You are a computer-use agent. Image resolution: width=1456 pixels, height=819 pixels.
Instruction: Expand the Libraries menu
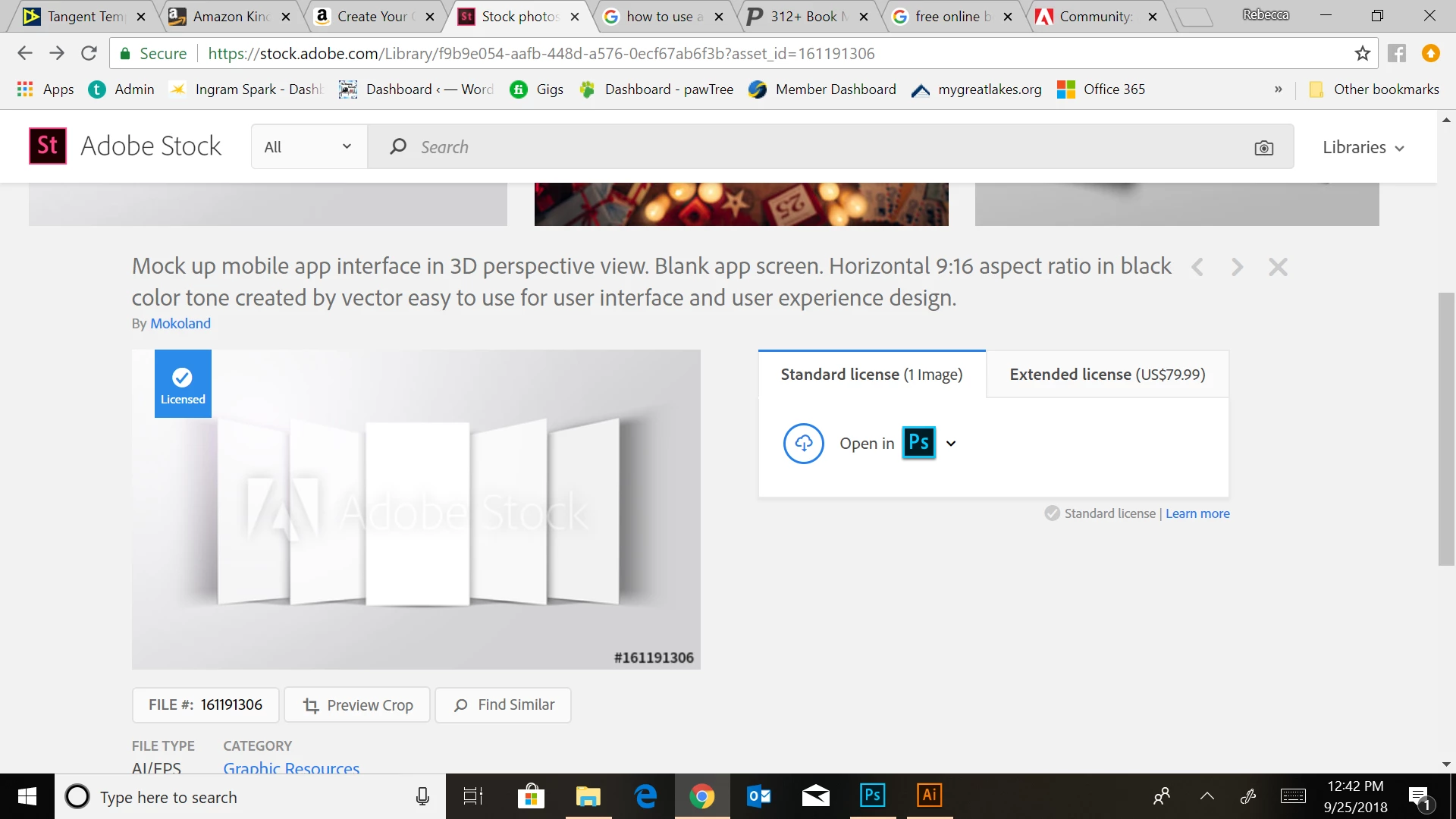(1363, 147)
